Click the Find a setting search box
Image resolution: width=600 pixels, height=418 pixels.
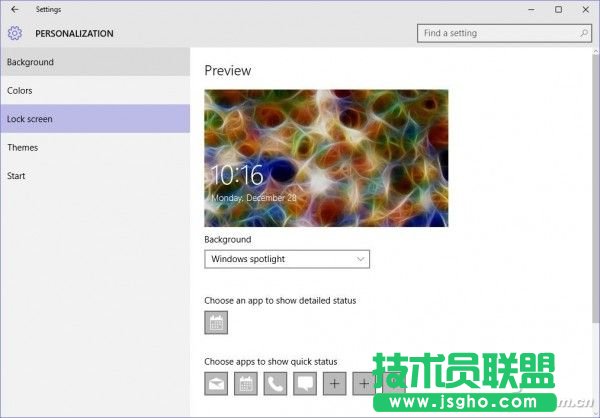pyautogui.click(x=501, y=33)
